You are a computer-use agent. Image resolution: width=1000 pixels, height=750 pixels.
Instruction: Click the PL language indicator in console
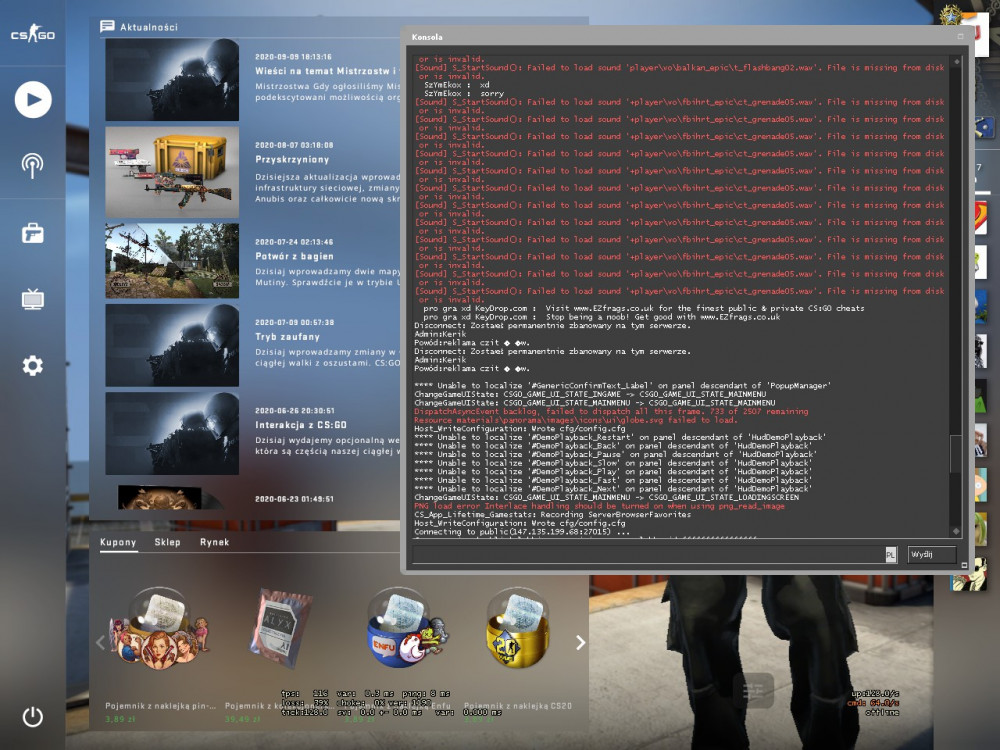[891, 555]
